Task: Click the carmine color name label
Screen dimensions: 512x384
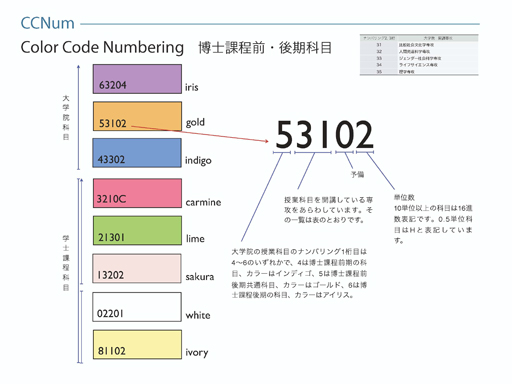Action: point(203,202)
